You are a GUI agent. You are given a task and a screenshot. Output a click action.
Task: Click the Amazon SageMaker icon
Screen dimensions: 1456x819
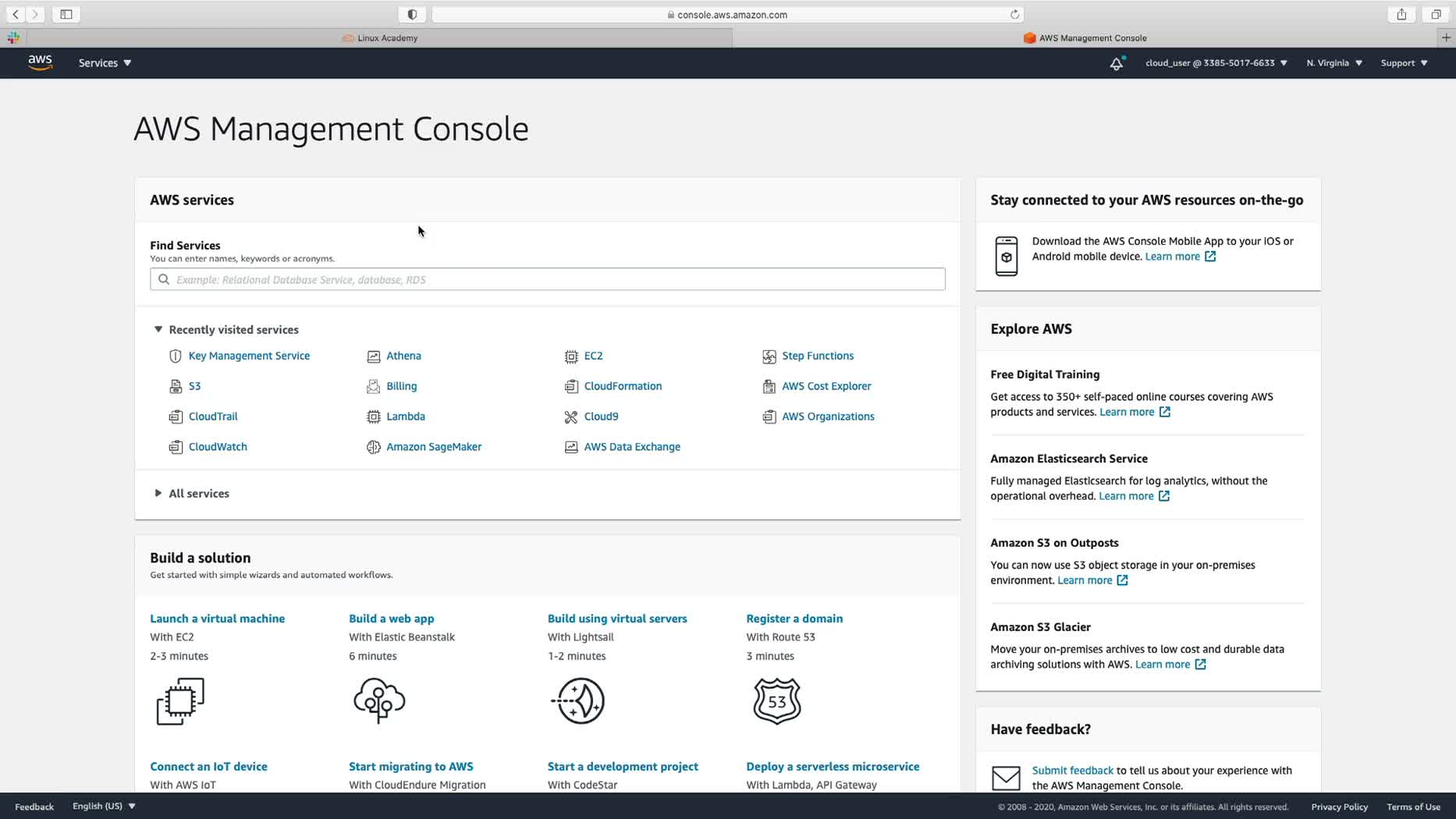click(x=374, y=447)
